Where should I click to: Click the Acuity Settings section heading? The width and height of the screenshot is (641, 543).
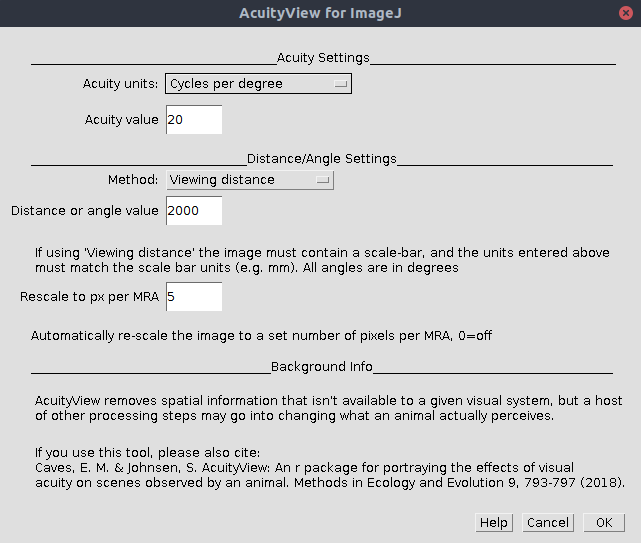click(x=323, y=58)
